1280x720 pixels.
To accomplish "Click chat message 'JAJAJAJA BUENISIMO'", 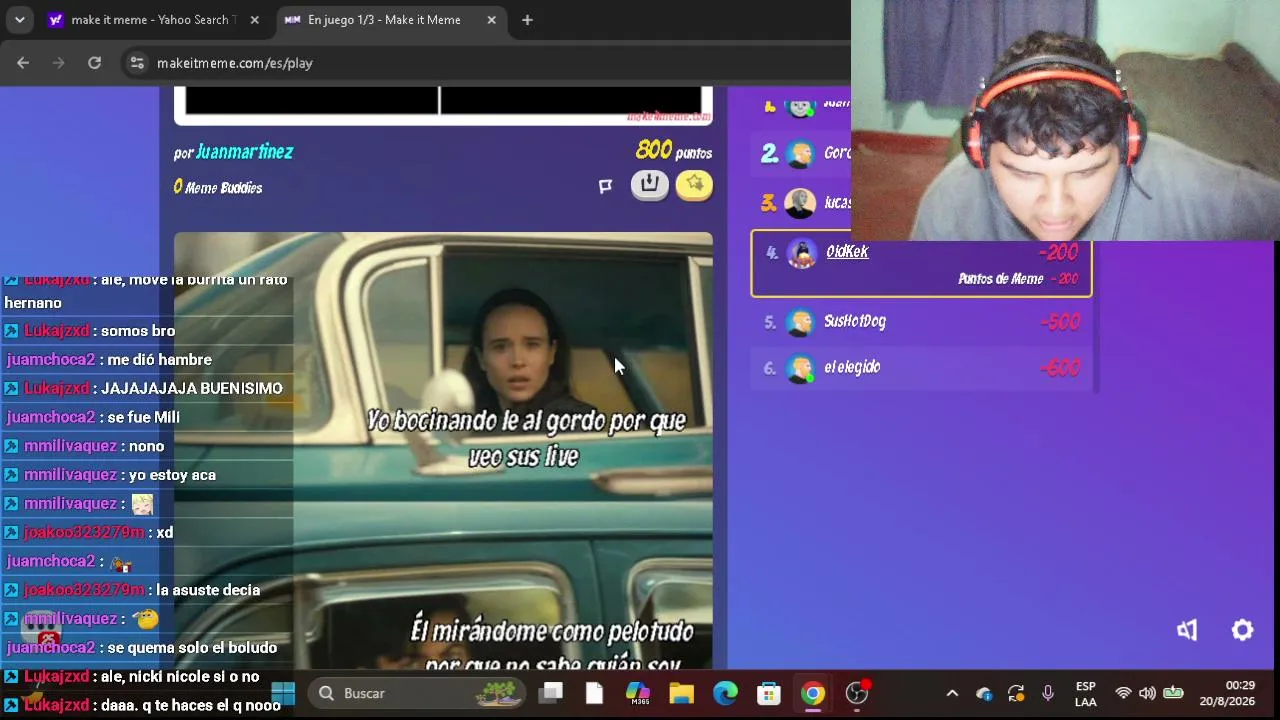I will 192,389.
